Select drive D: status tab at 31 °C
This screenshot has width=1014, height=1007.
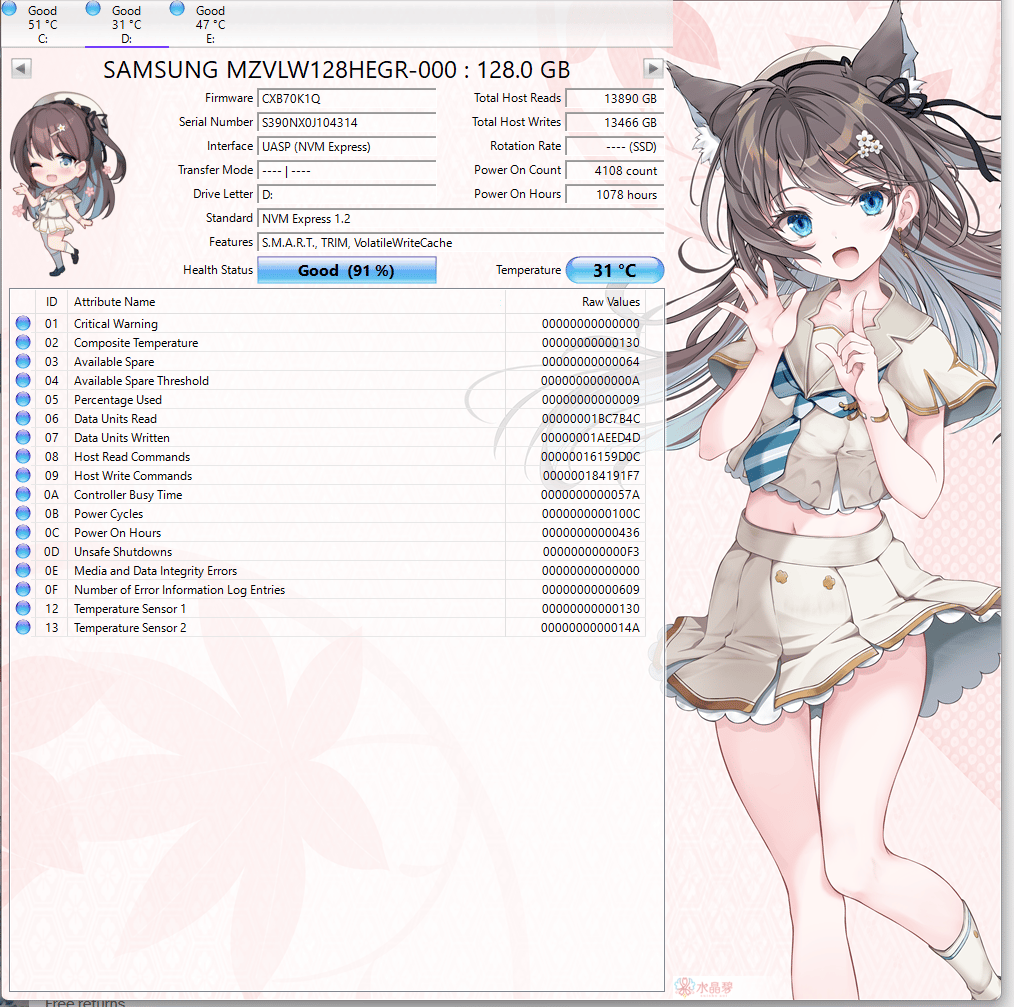click(127, 24)
